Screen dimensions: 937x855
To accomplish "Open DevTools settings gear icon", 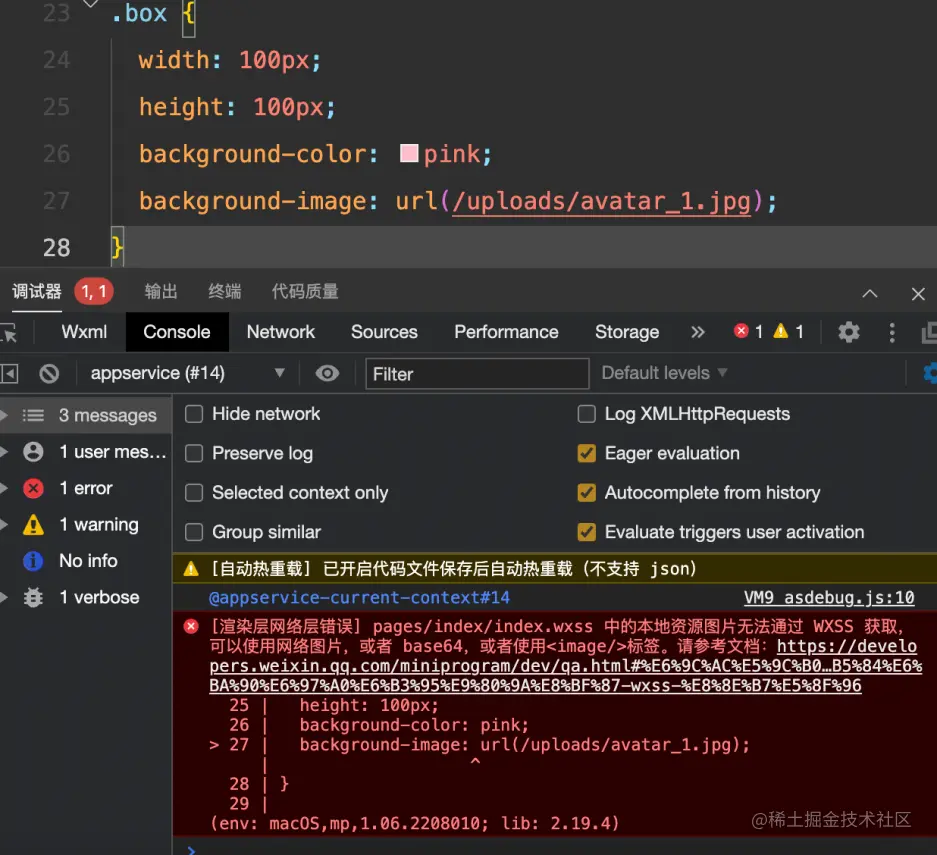I will [848, 332].
